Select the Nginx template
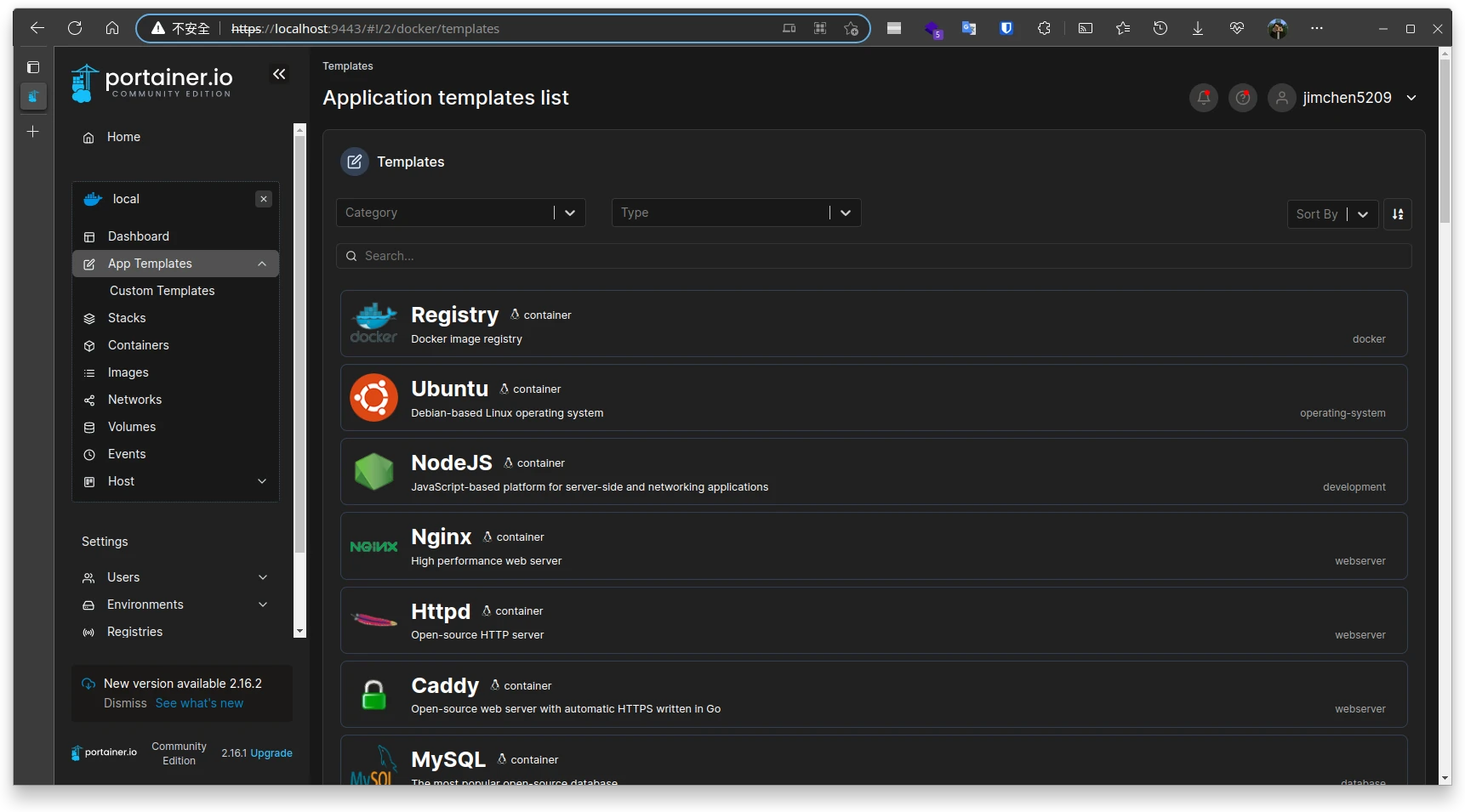The width and height of the screenshot is (1465, 812). click(441, 537)
